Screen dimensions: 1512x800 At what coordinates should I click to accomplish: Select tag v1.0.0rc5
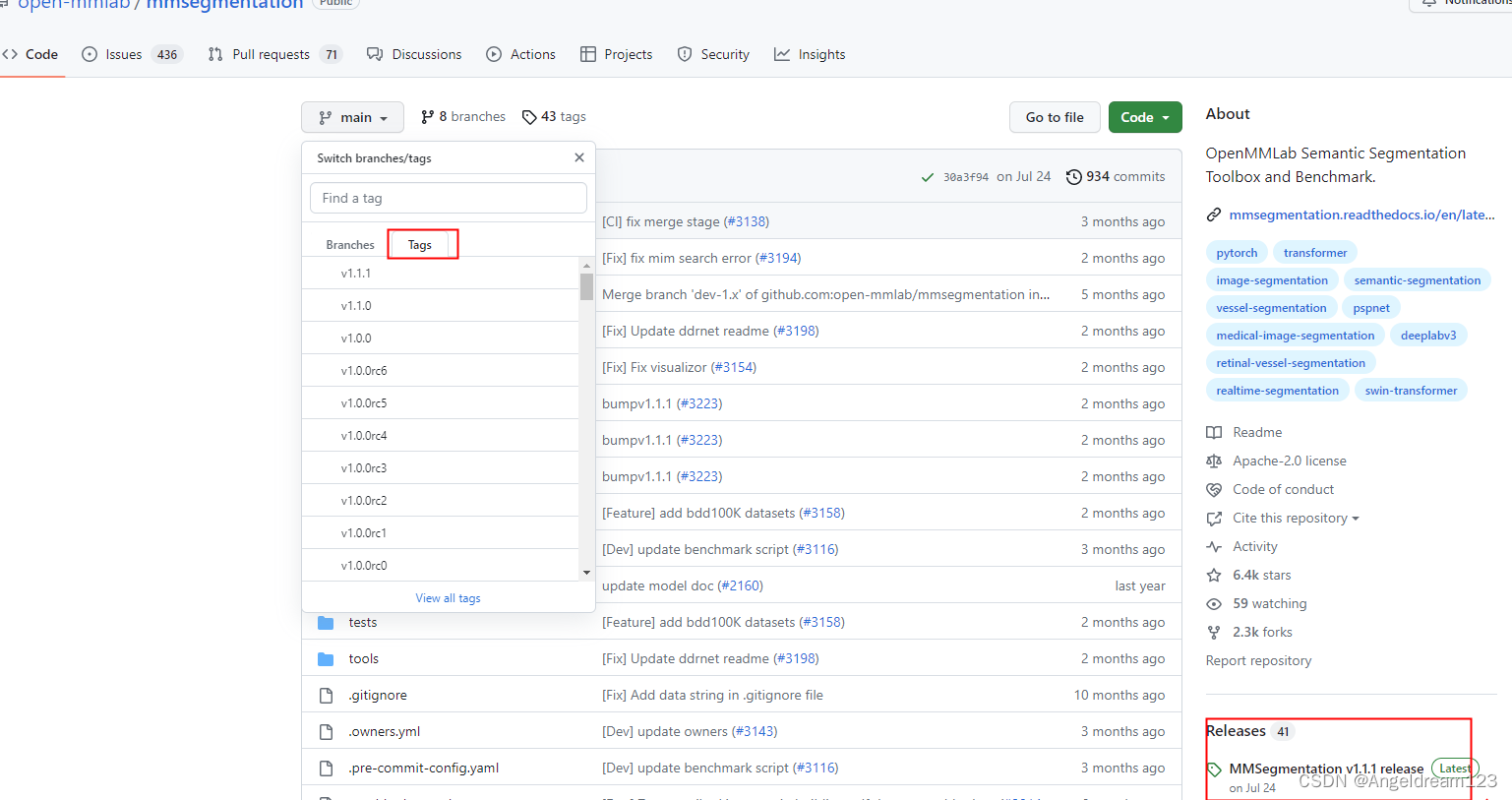pos(441,403)
